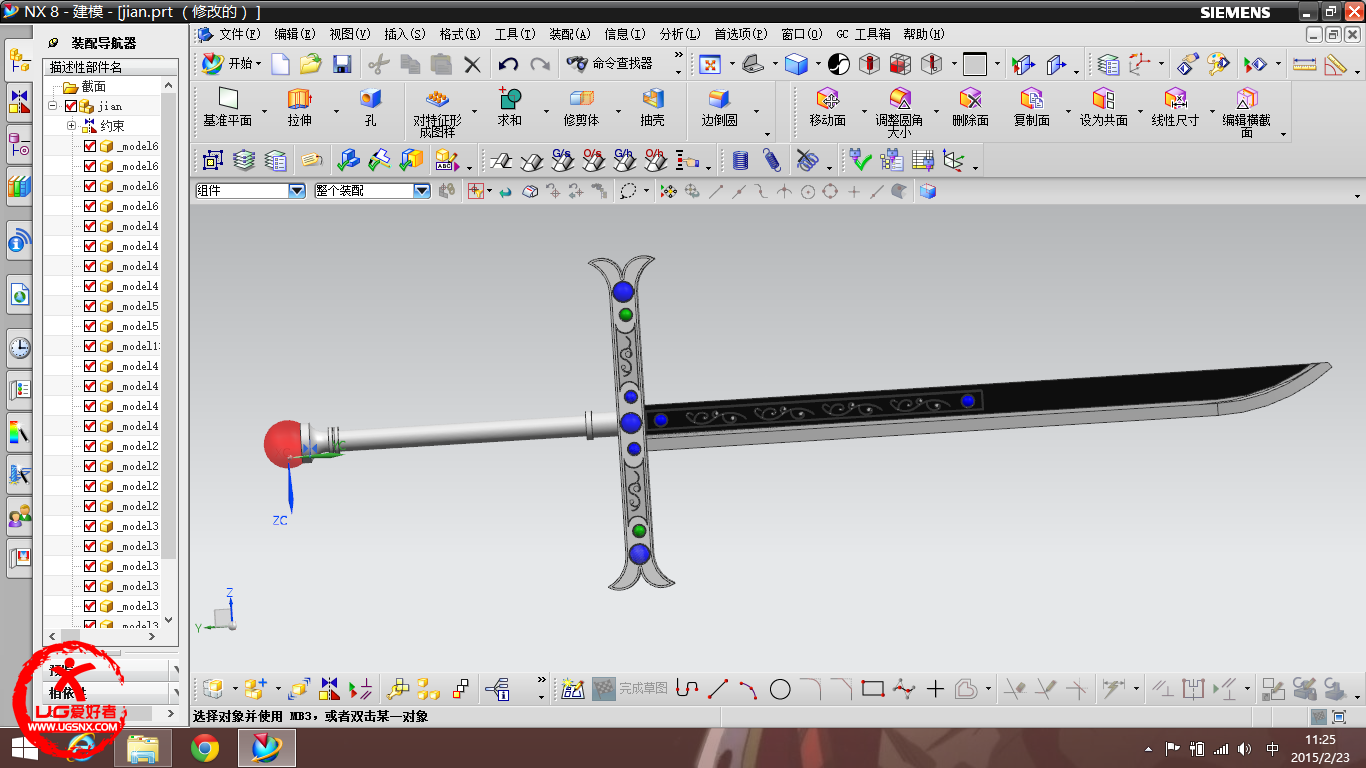Click the navigator horizontal scrollbar thumb
Image resolution: width=1366 pixels, height=768 pixels.
[71, 636]
